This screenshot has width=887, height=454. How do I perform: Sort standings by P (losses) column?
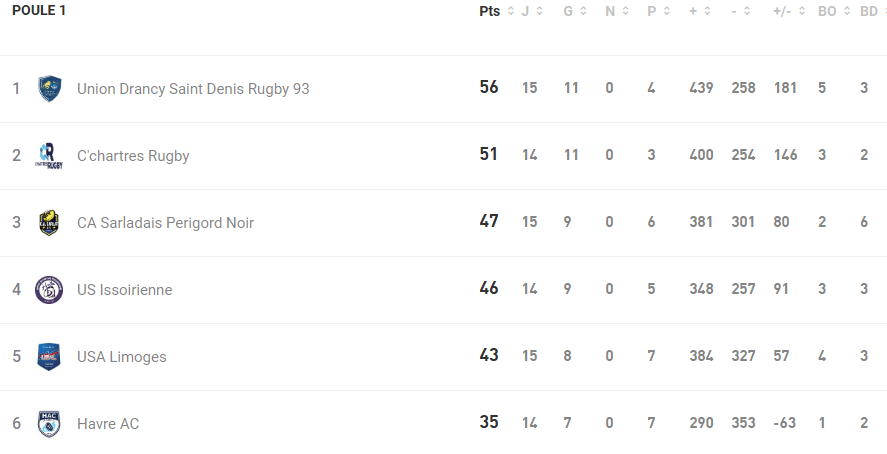tap(657, 11)
